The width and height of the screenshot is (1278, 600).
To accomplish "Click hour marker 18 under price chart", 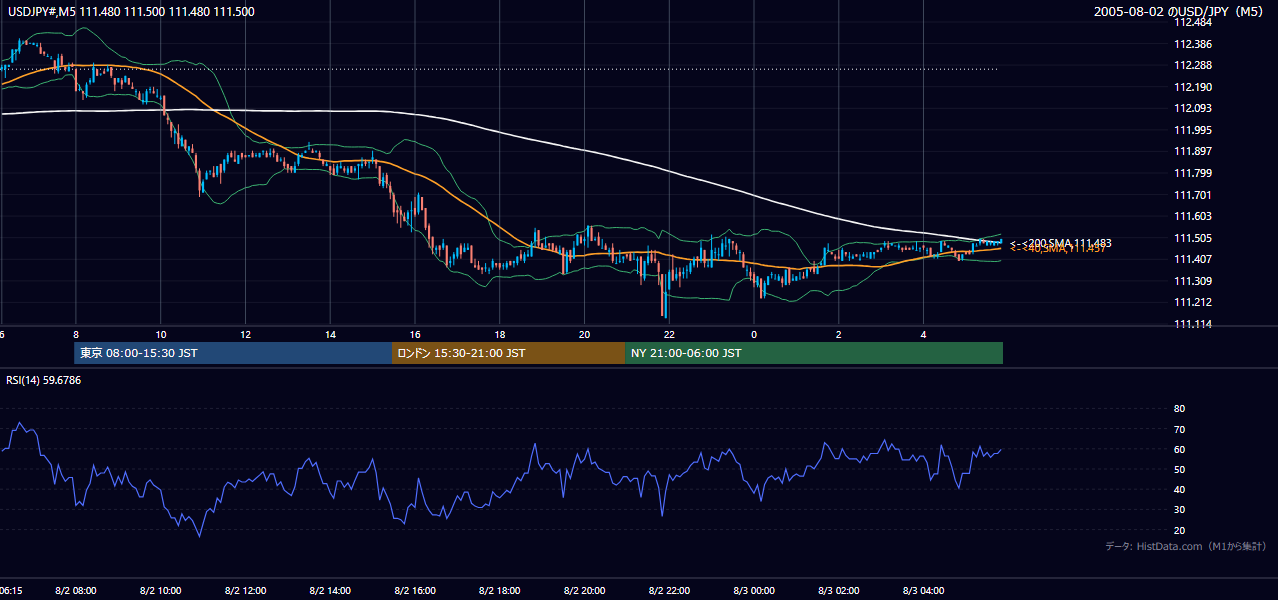I will point(500,335).
